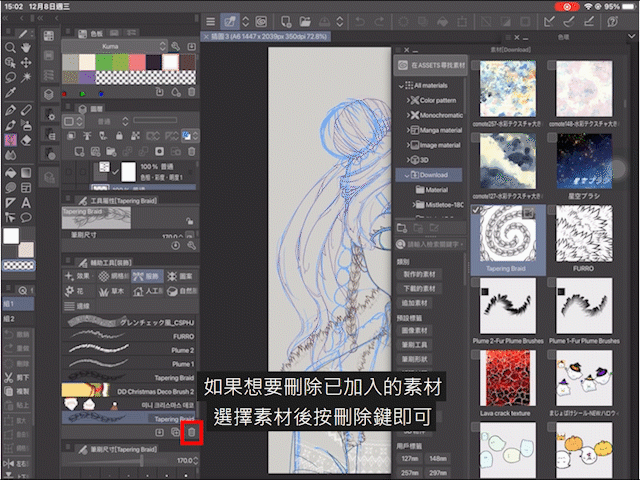The width and height of the screenshot is (640, 480).
Task: Click the 257mm user tag
Action: [x=409, y=473]
